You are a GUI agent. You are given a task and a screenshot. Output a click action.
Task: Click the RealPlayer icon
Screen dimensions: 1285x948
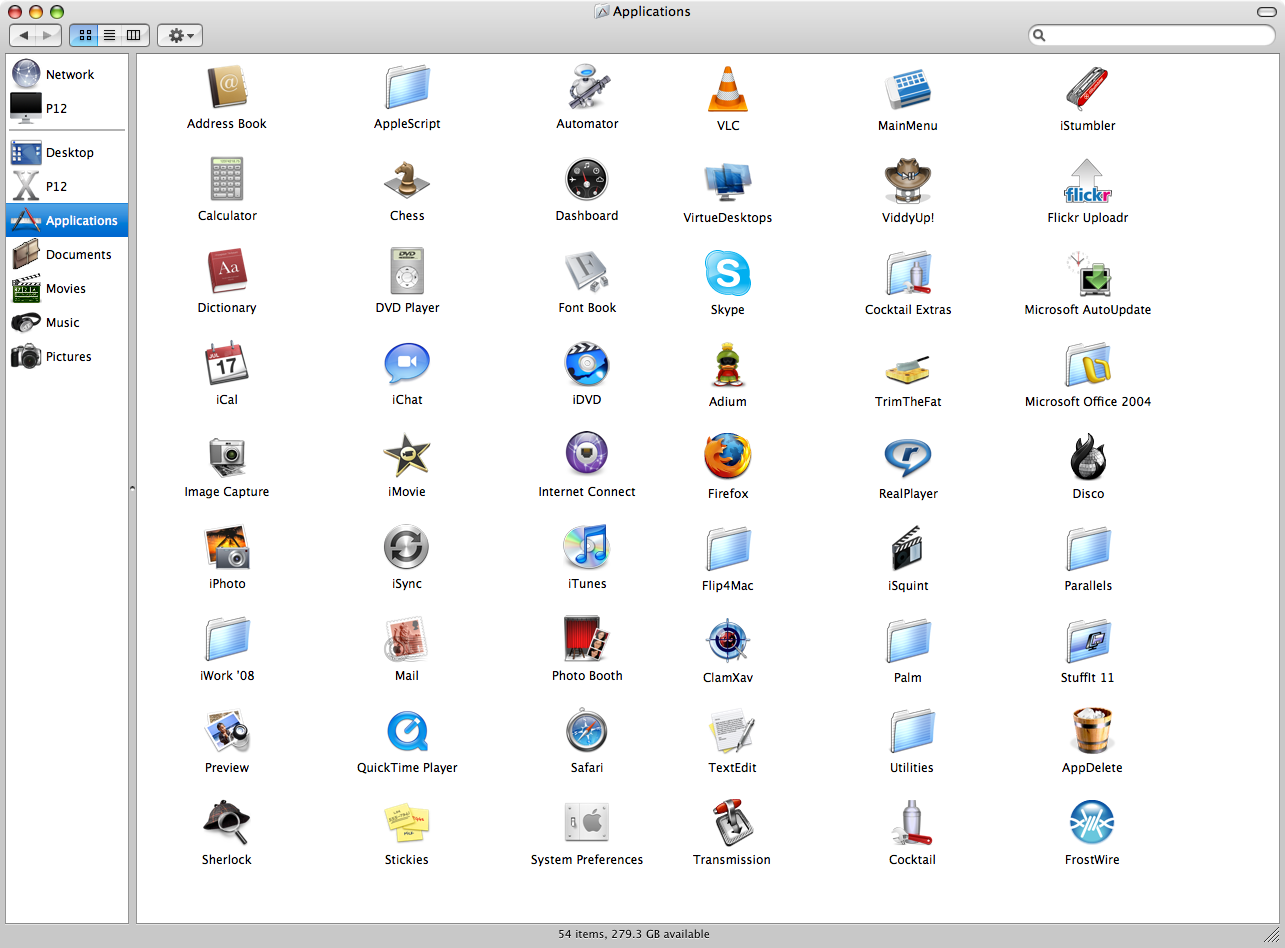pyautogui.click(x=908, y=457)
